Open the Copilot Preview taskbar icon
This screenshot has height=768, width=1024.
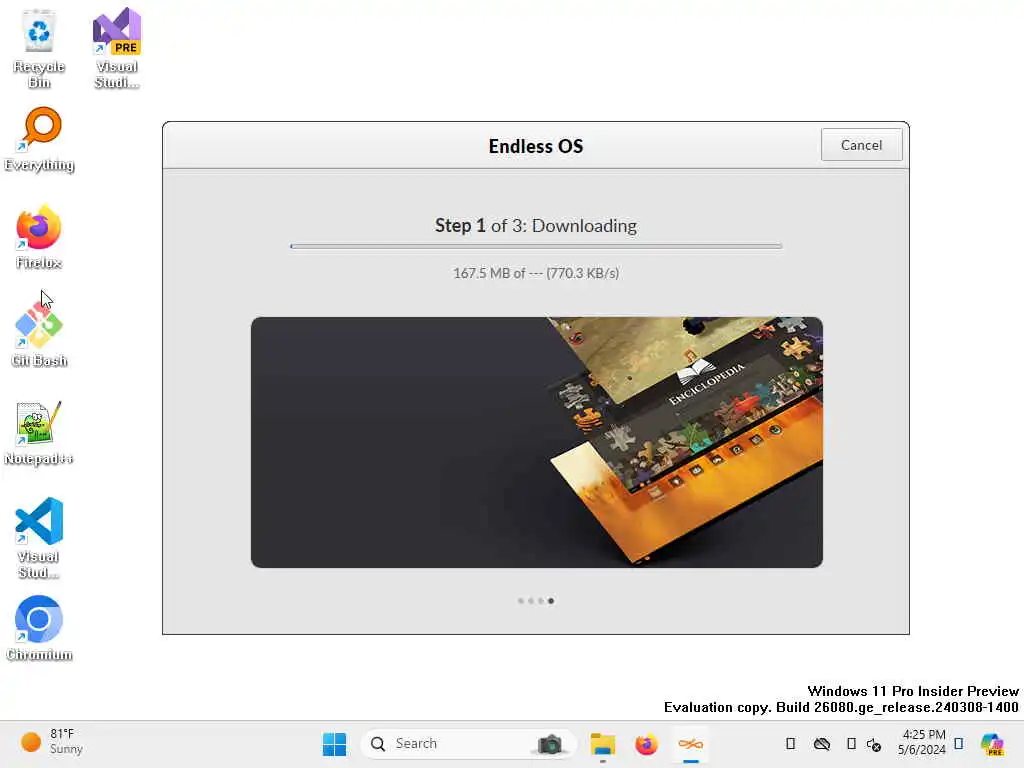pyautogui.click(x=993, y=744)
